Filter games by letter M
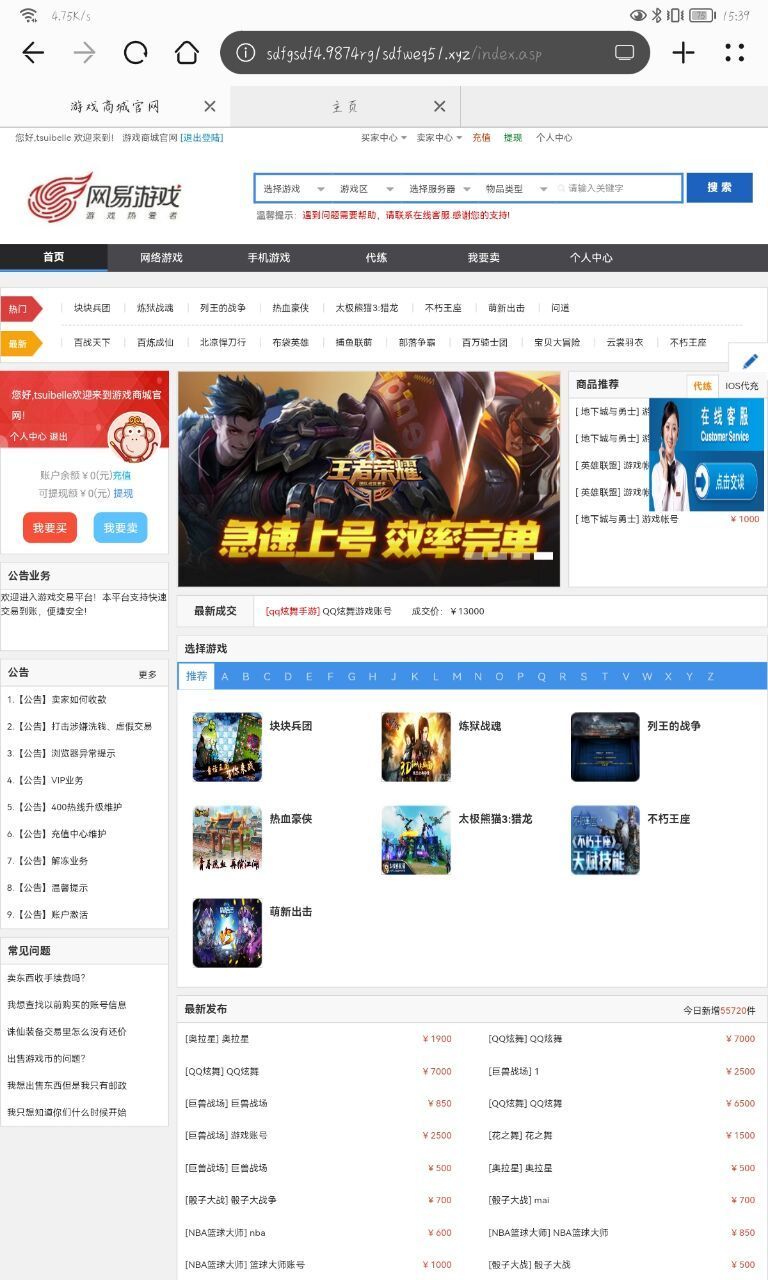The image size is (768, 1280). tap(457, 677)
